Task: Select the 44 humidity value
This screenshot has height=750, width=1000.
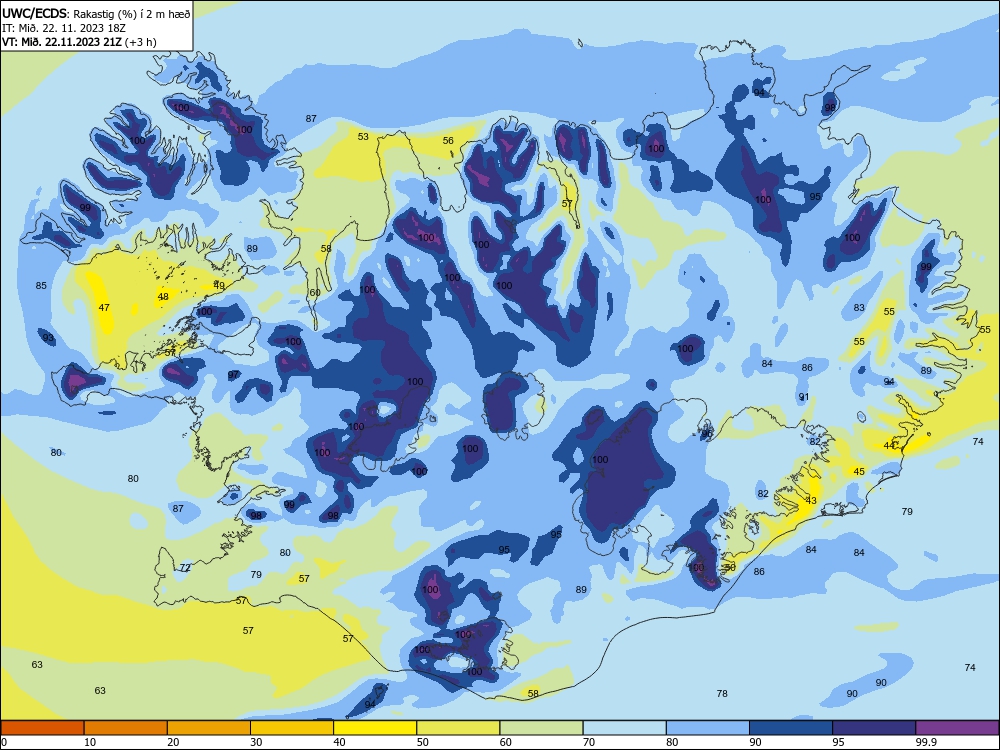Action: click(889, 445)
